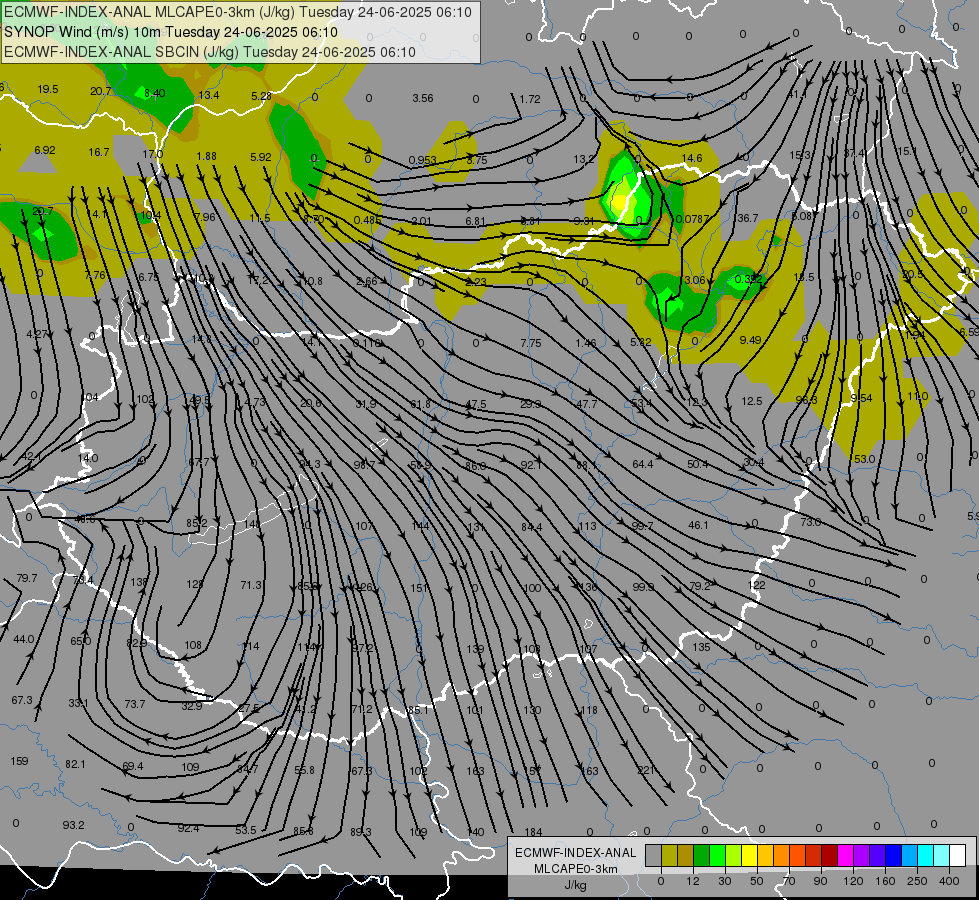Click the legend tick label 400
Image resolution: width=979 pixels, height=900 pixels.
tap(949, 881)
